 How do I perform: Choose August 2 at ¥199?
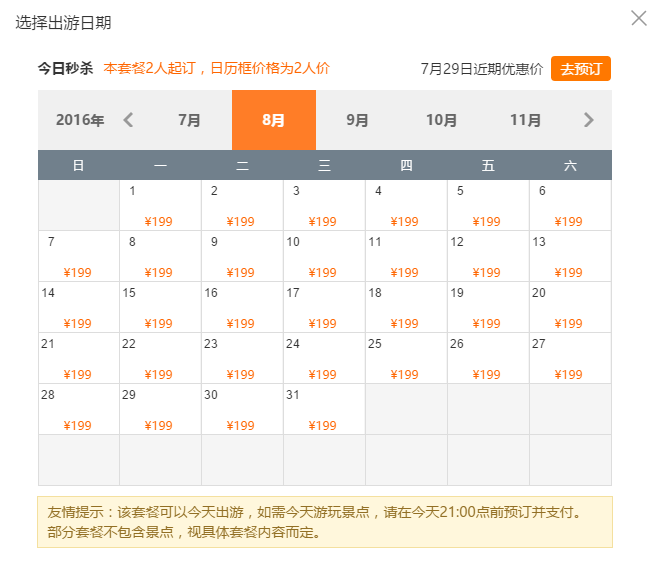tap(242, 206)
